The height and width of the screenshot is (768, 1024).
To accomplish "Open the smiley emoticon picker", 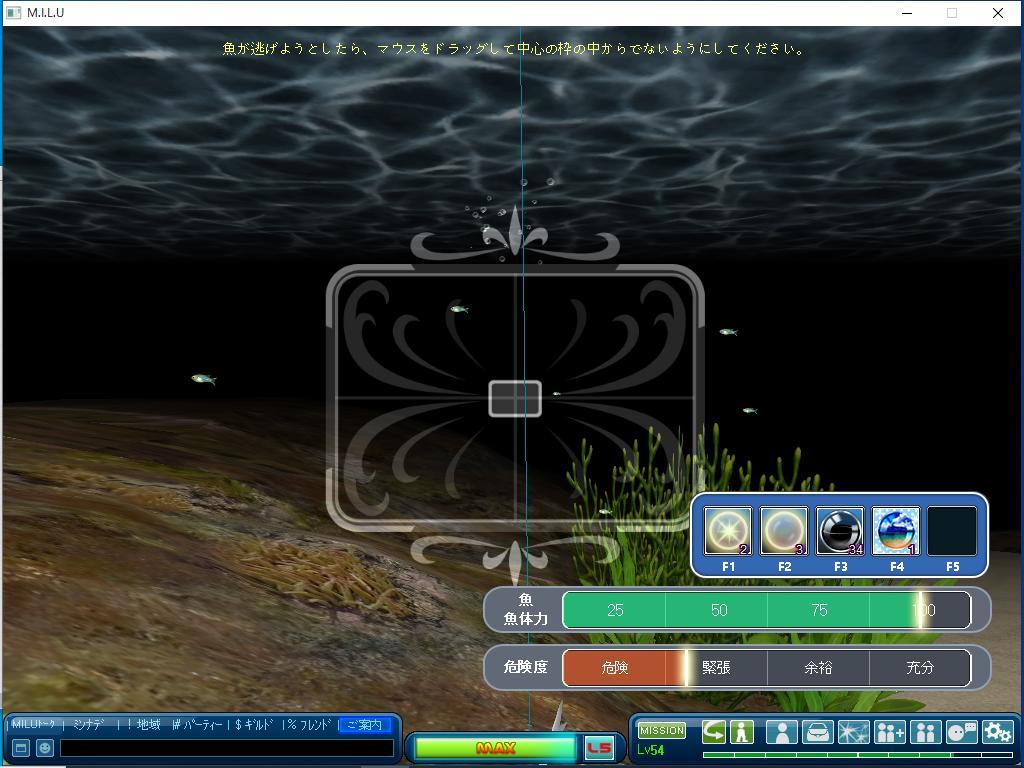I will tap(44, 748).
